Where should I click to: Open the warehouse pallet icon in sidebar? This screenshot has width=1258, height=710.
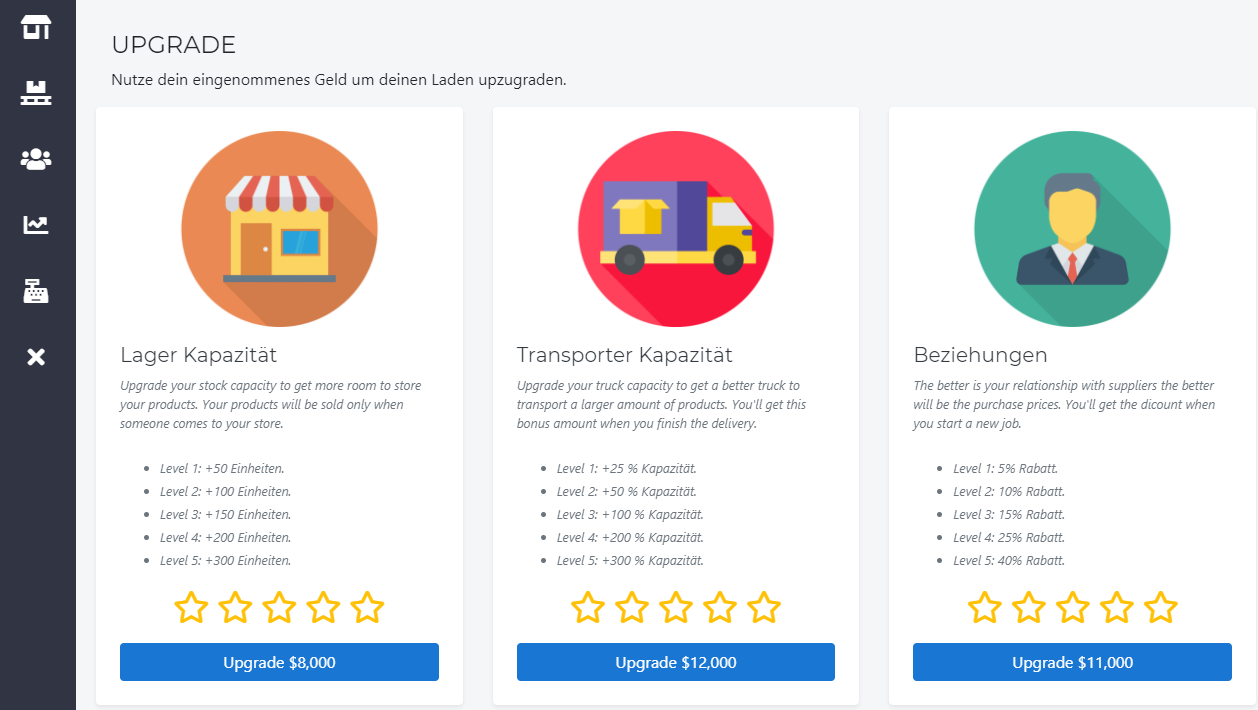click(x=36, y=93)
